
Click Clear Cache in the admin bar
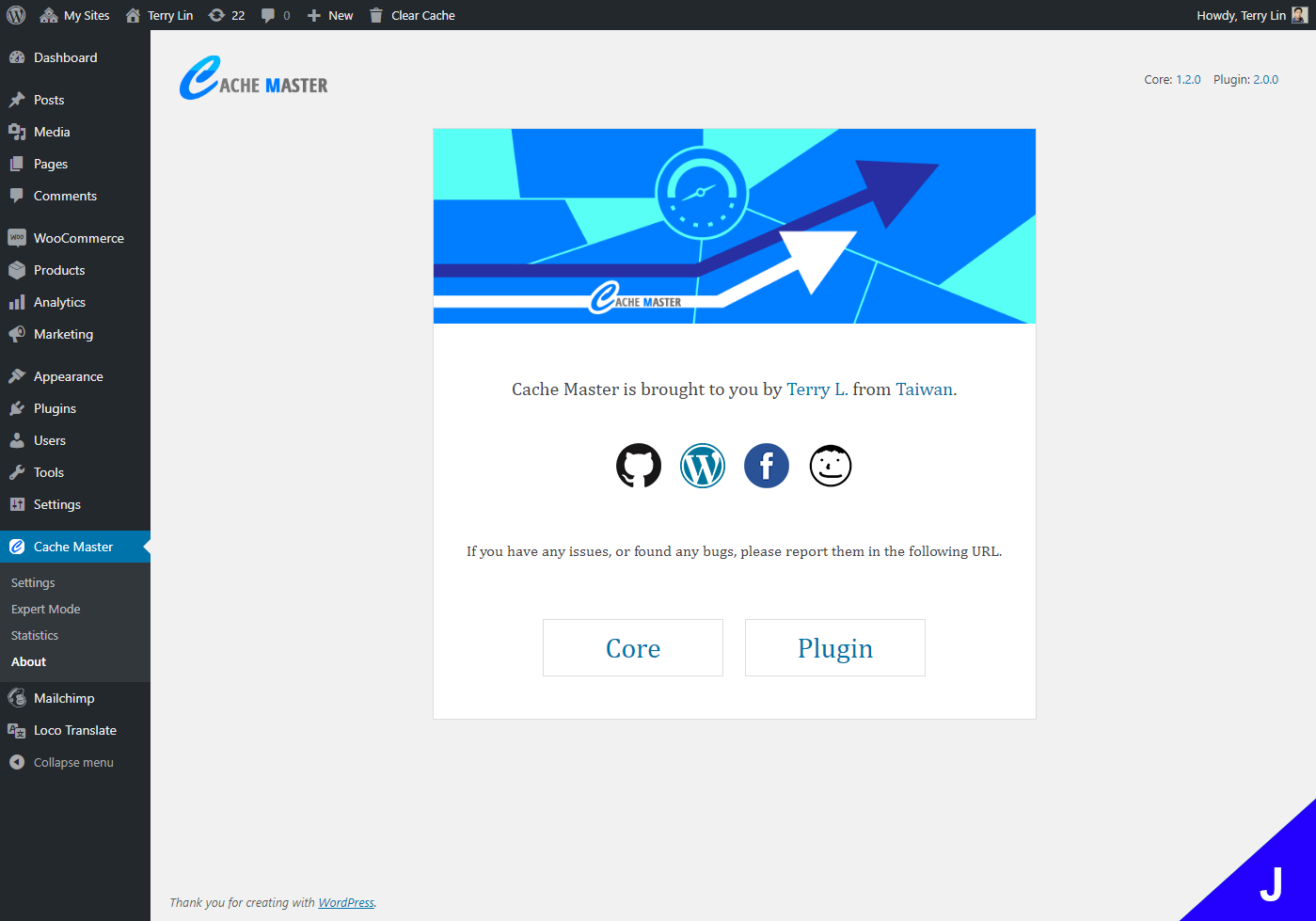[423, 15]
